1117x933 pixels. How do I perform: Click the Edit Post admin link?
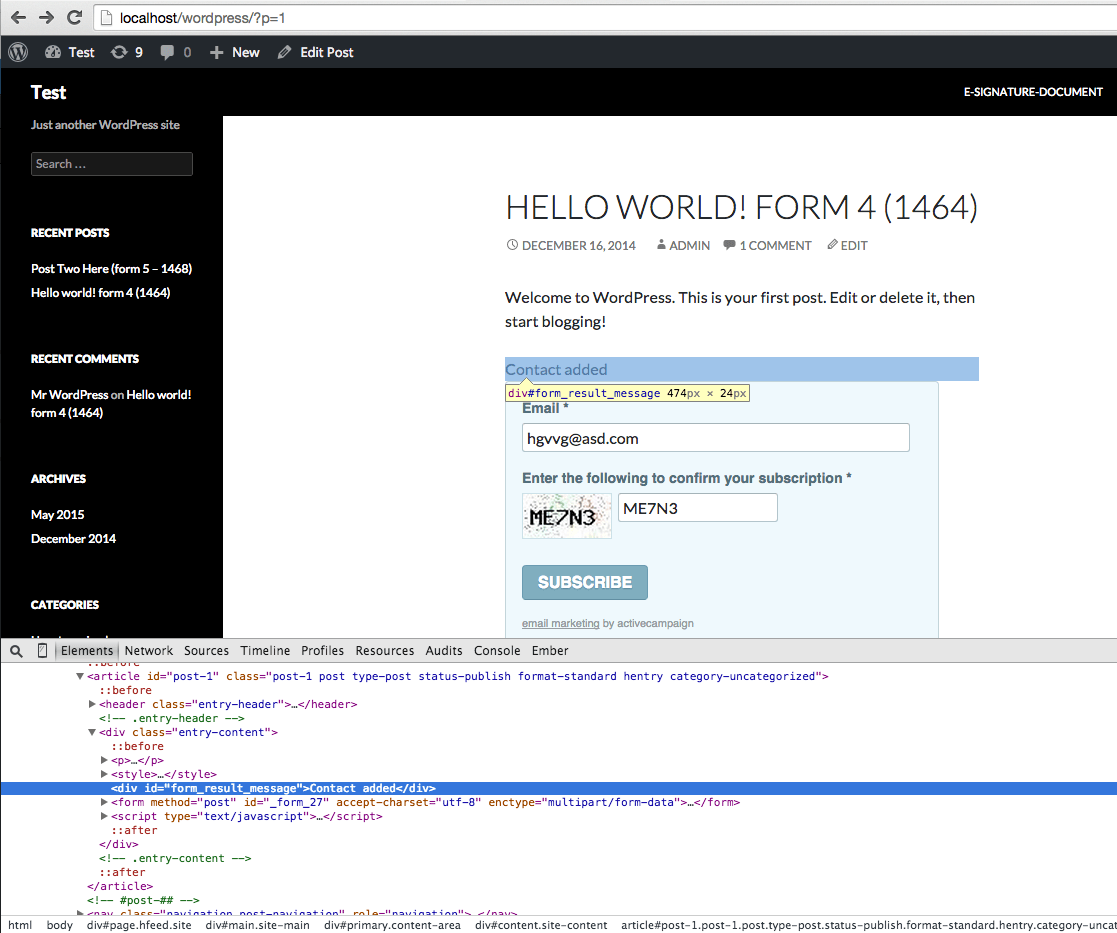[x=316, y=52]
